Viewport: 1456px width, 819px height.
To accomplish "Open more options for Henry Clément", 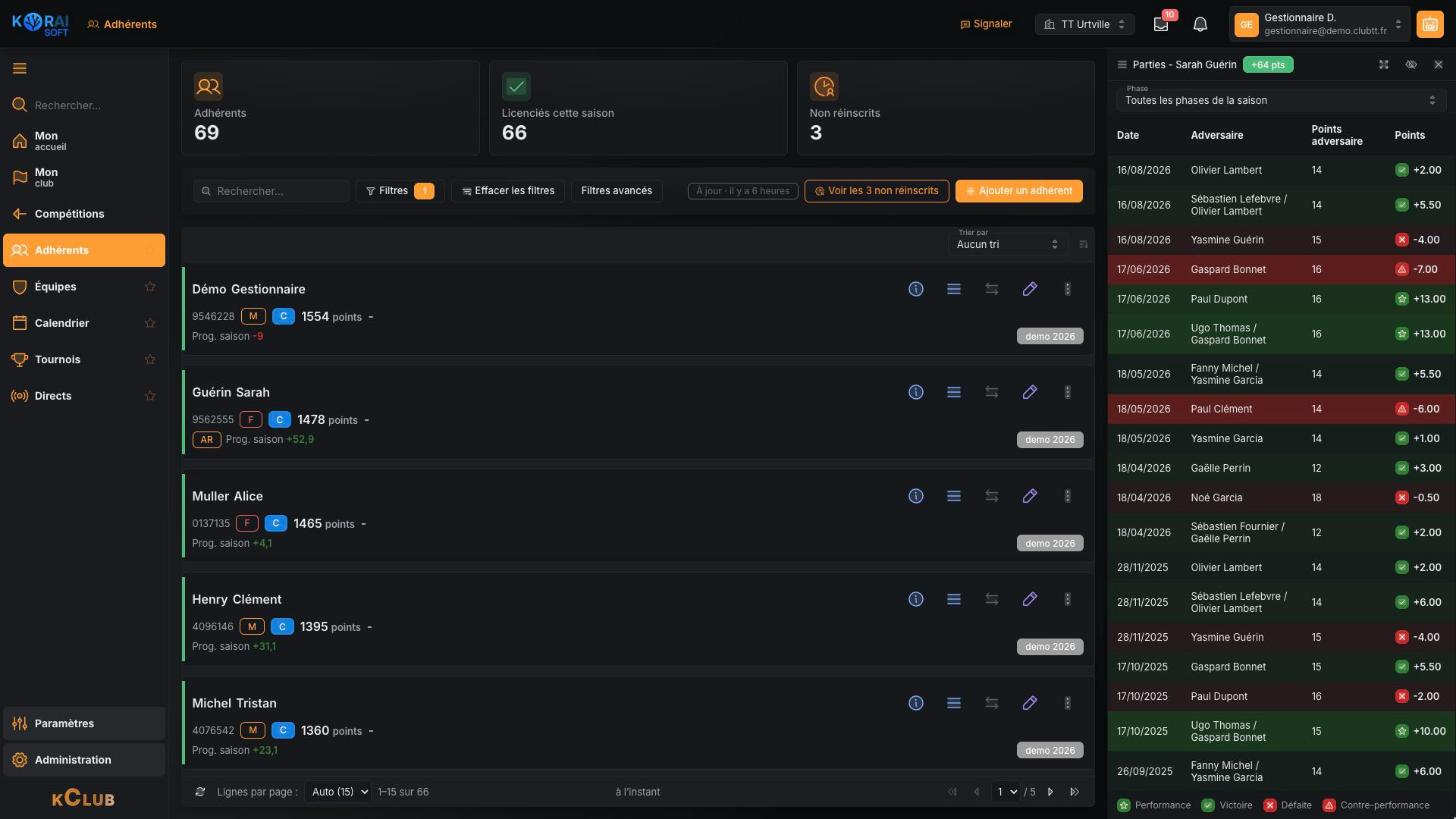I will pos(1067,599).
